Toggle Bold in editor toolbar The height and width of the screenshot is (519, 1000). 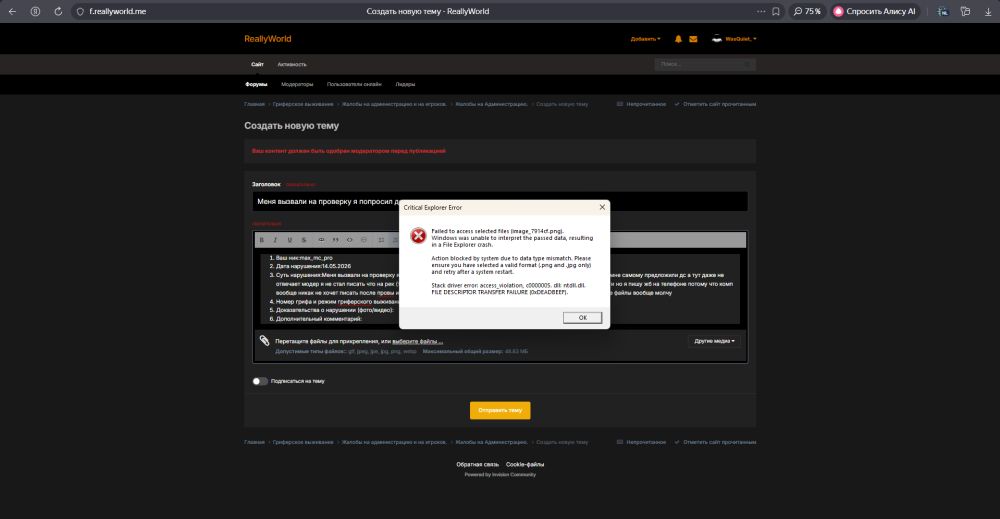[x=261, y=240]
